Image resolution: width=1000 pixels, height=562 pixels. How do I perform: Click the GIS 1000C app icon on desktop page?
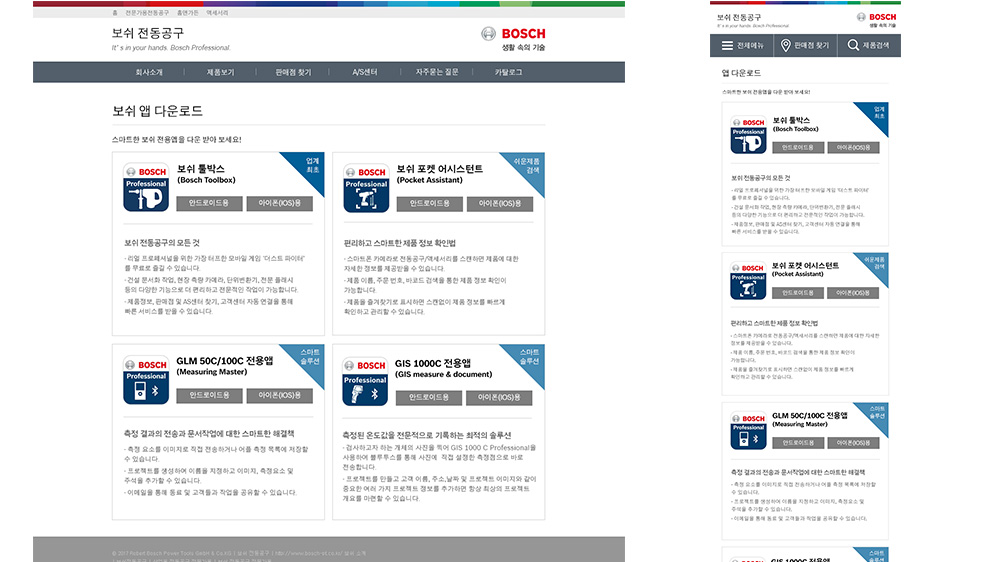coord(365,381)
